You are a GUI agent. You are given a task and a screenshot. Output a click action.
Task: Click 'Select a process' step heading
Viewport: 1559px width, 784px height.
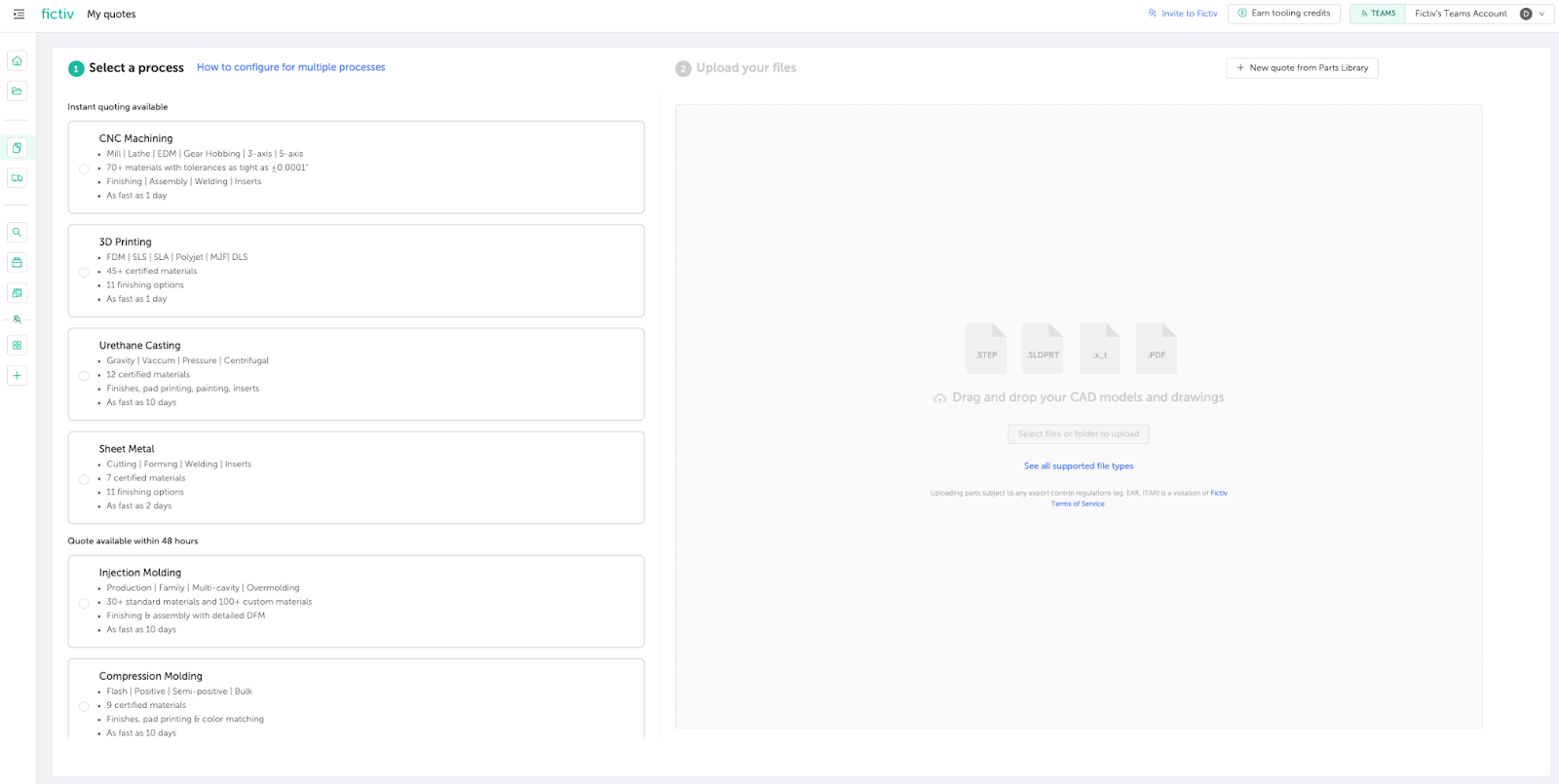pyautogui.click(x=136, y=68)
